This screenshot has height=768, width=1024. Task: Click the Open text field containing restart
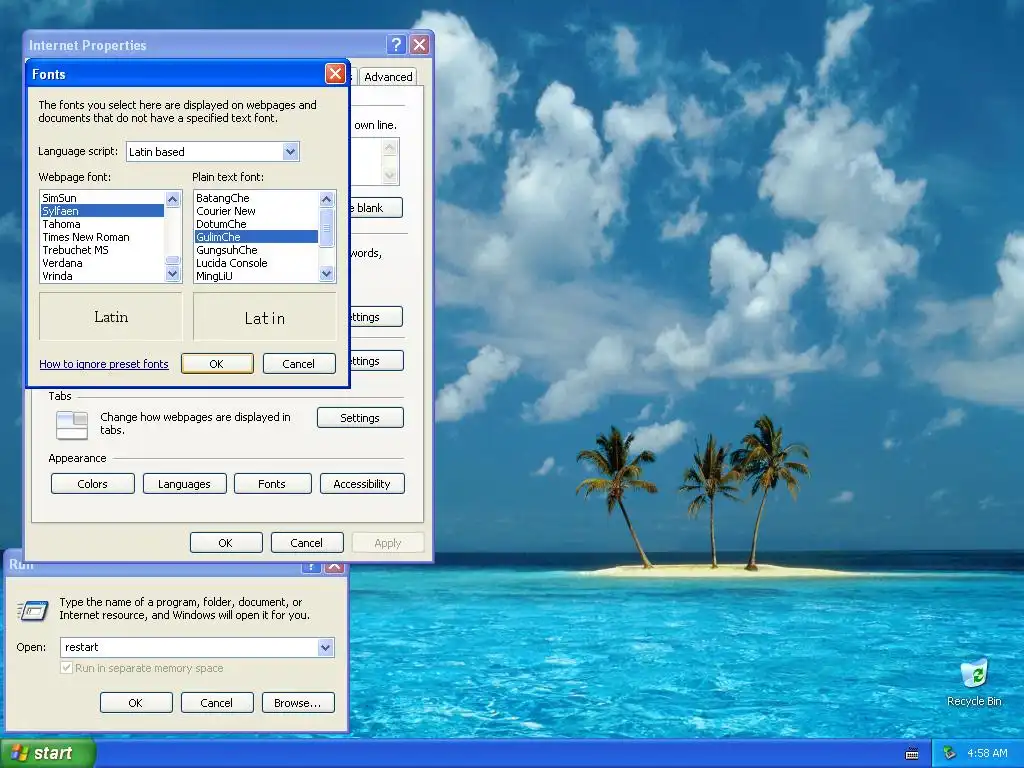189,647
